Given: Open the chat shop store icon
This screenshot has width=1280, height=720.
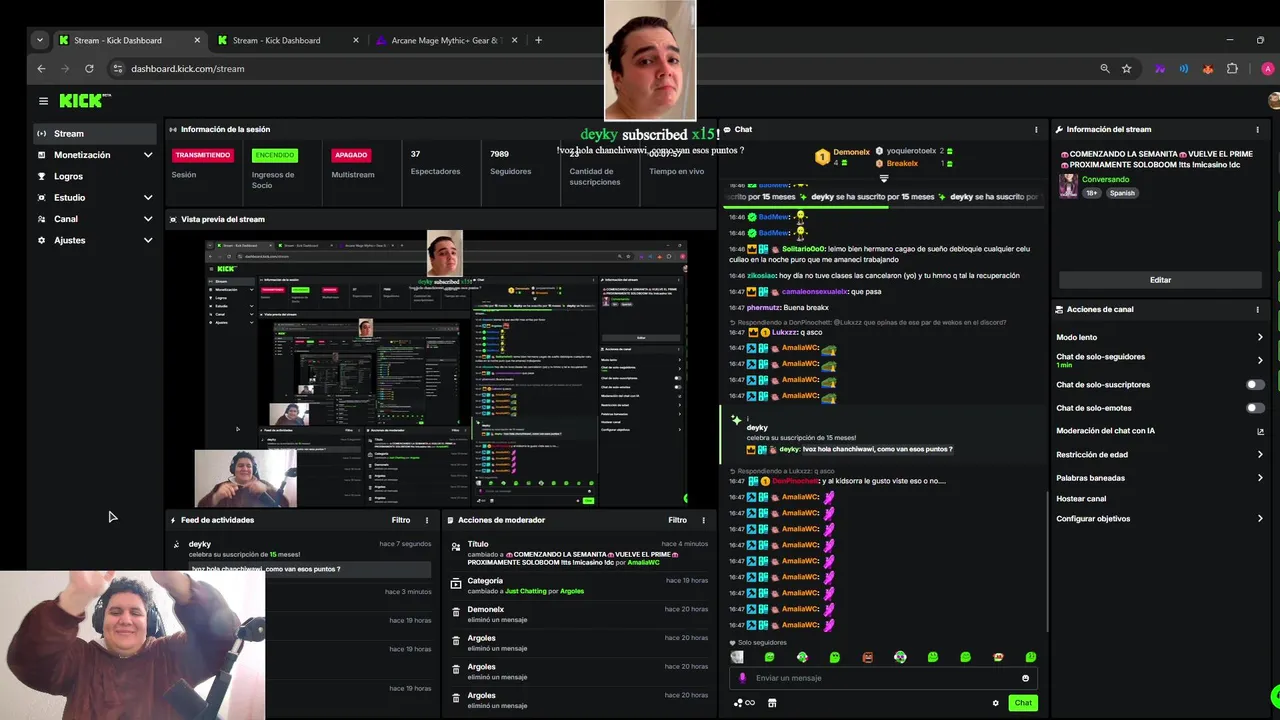Looking at the screenshot, I should pos(772,703).
